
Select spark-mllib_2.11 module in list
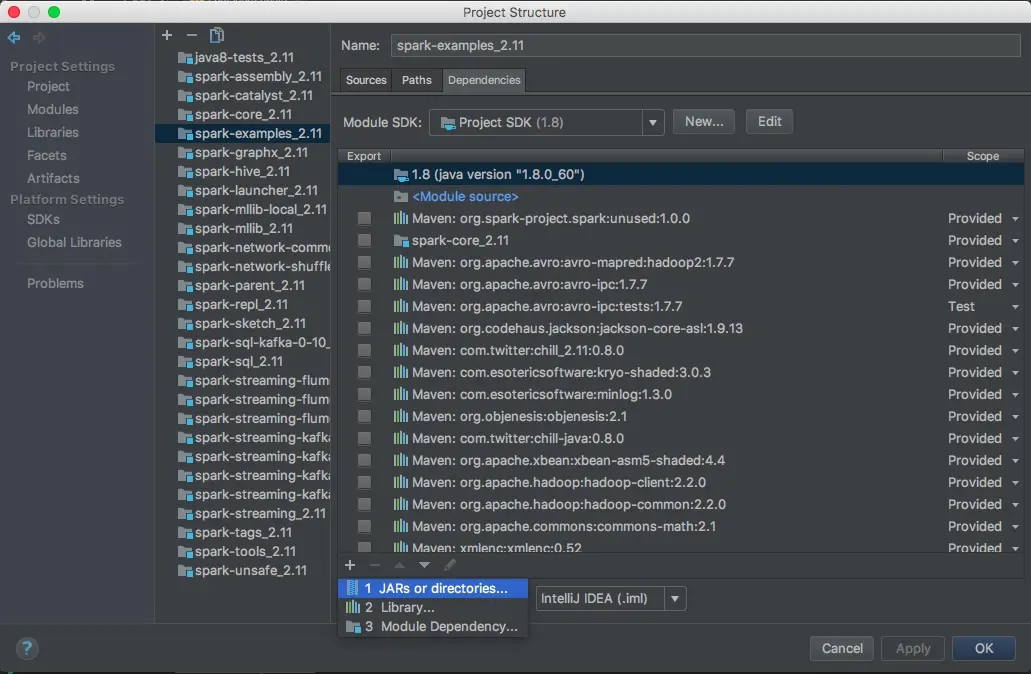[x=243, y=228]
